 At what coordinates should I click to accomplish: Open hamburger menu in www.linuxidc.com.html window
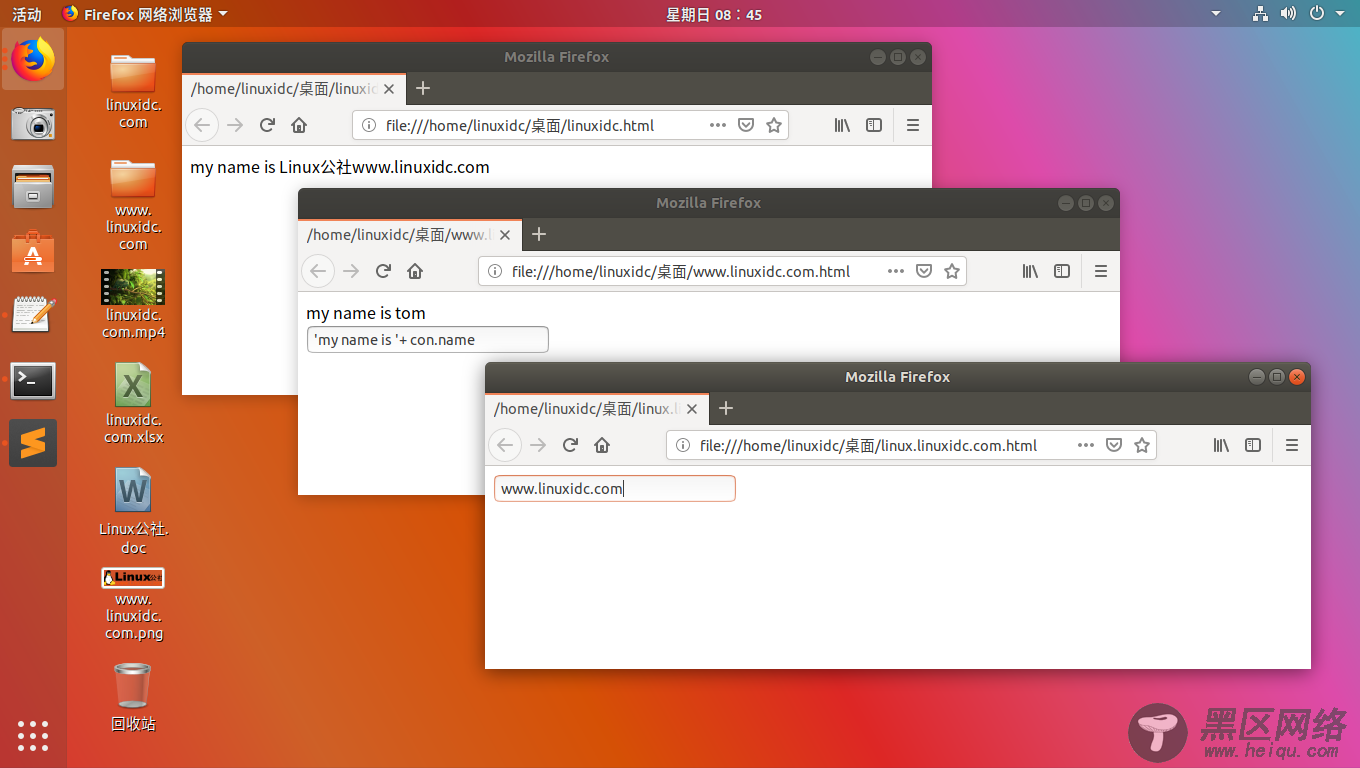1101,271
